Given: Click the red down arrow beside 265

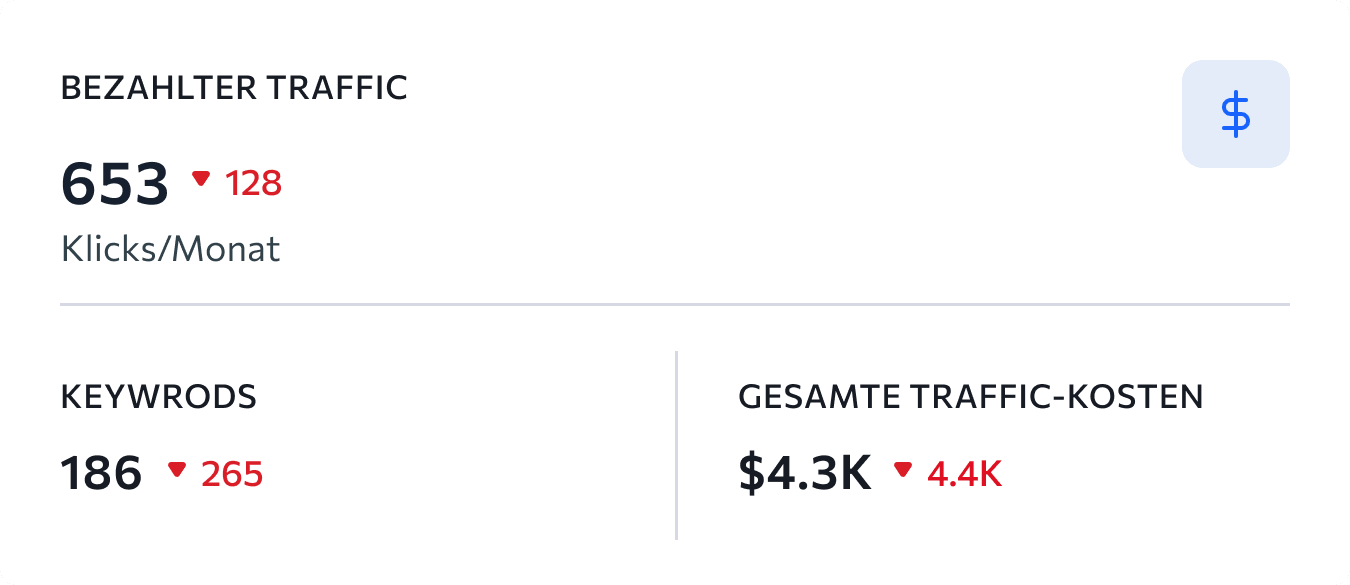Looking at the screenshot, I should (x=178, y=469).
